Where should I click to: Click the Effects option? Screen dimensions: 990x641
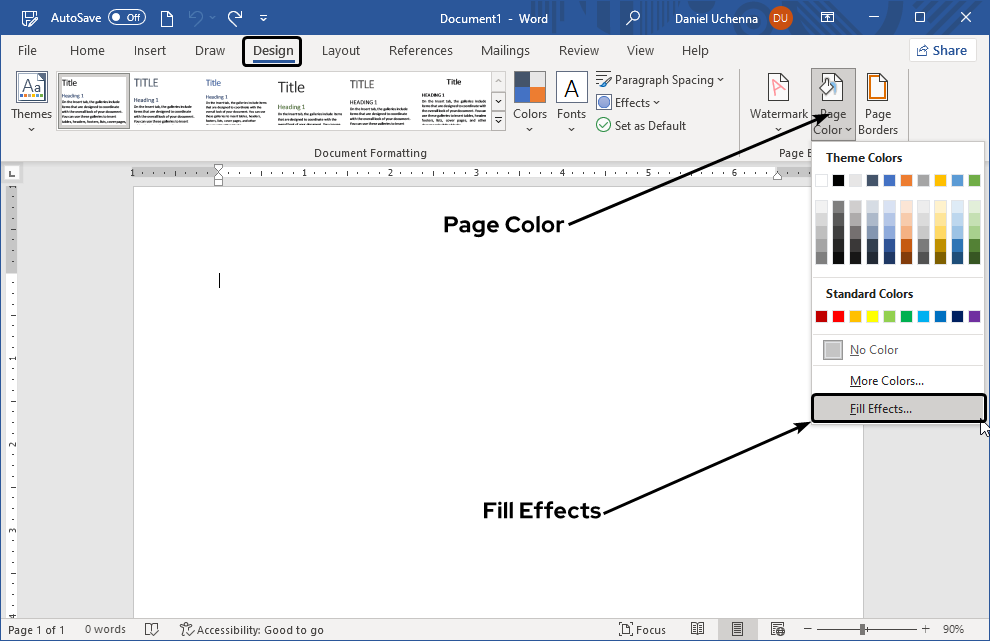pos(627,102)
